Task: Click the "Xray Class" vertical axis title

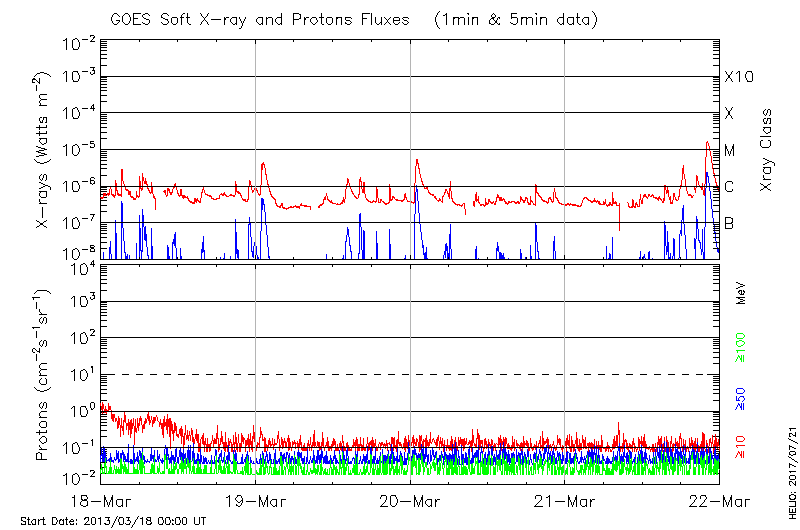Action: pyautogui.click(x=767, y=150)
